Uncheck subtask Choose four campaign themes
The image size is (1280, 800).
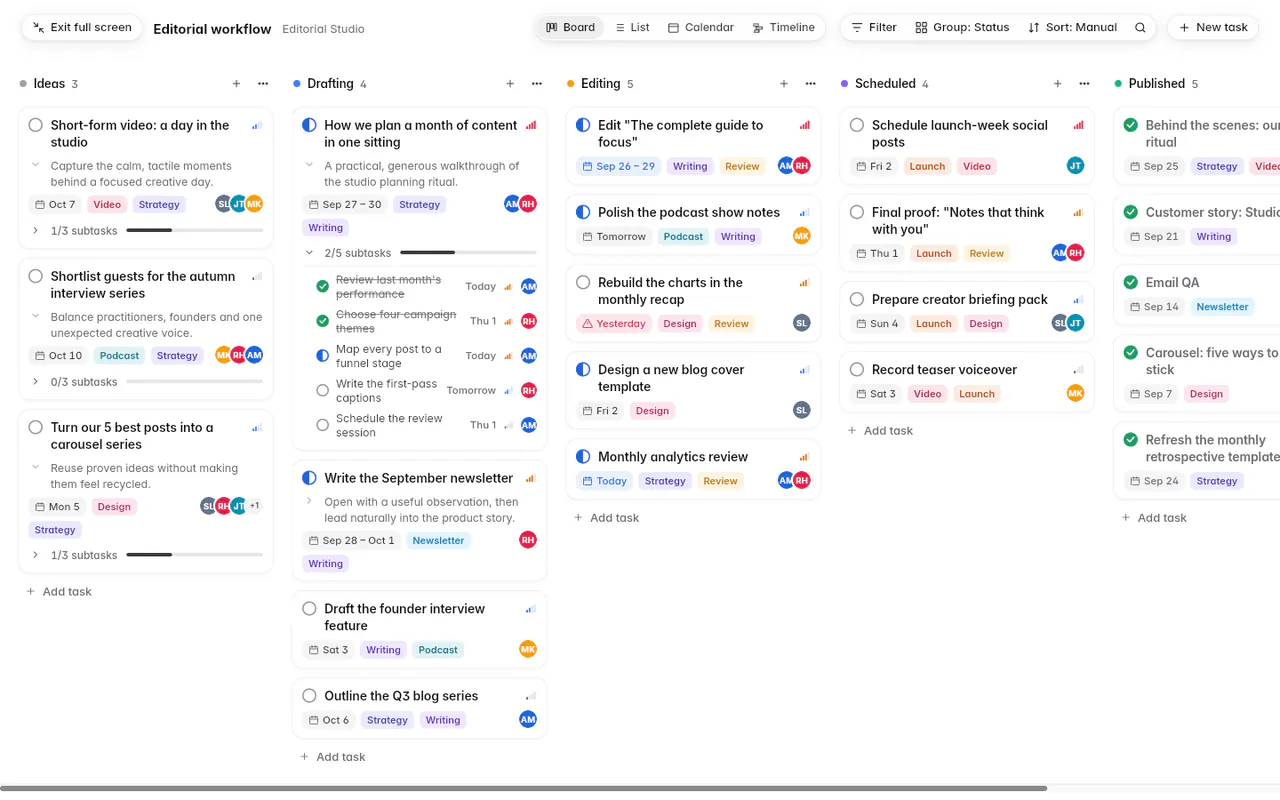tap(322, 321)
